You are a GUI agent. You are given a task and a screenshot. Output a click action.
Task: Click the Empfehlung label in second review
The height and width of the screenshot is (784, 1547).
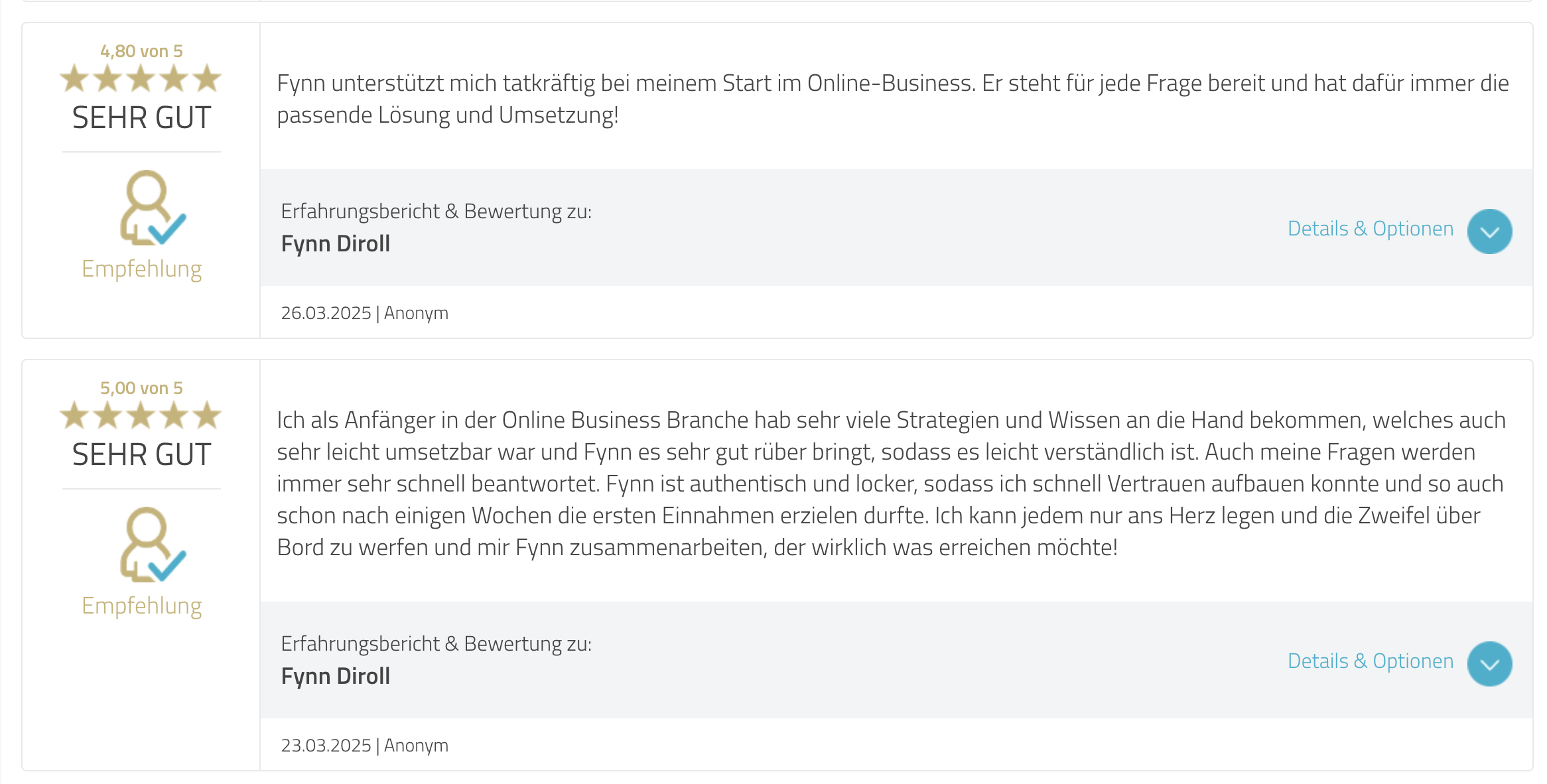141,606
